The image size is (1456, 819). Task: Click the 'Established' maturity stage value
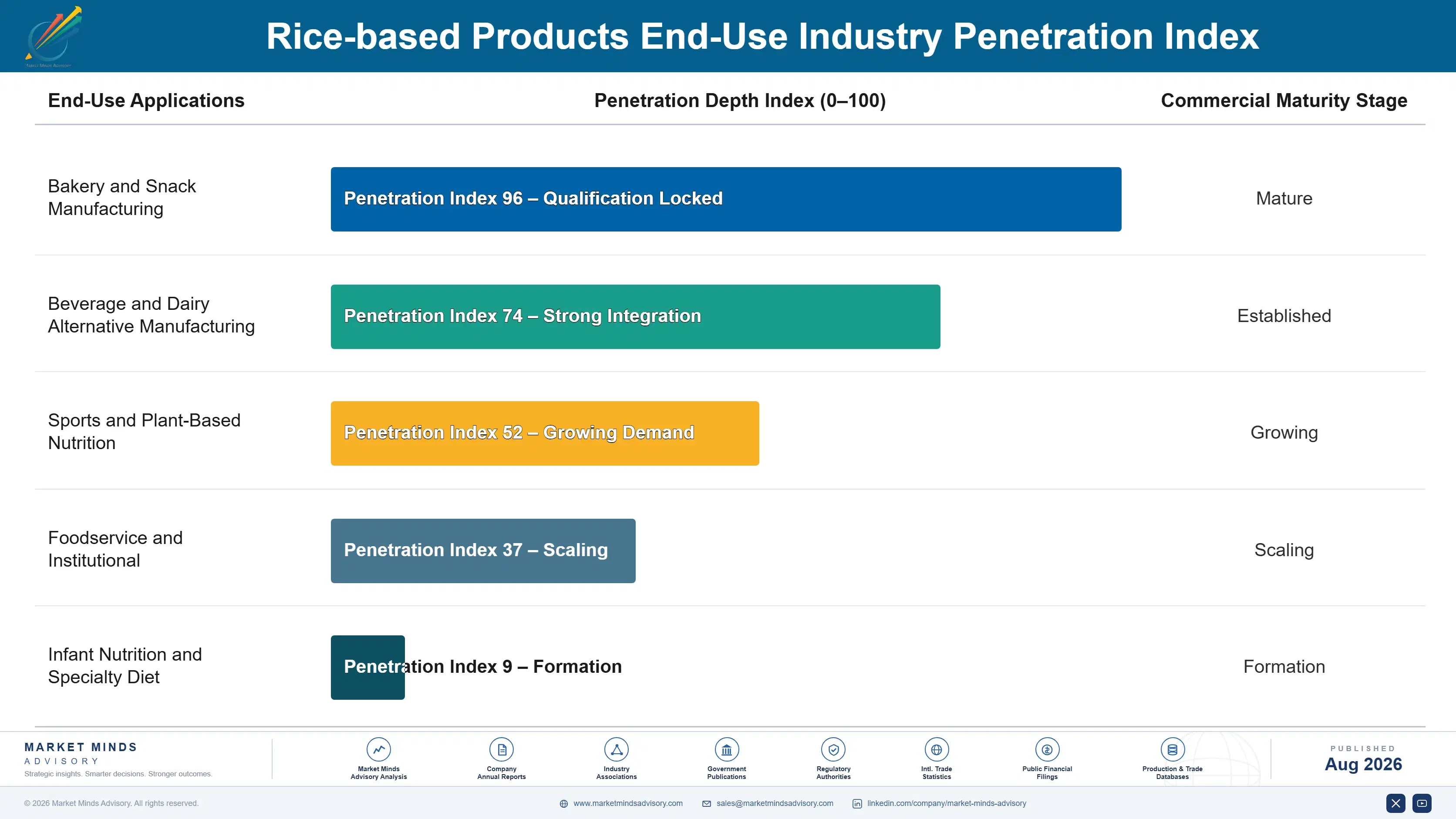tap(1284, 316)
